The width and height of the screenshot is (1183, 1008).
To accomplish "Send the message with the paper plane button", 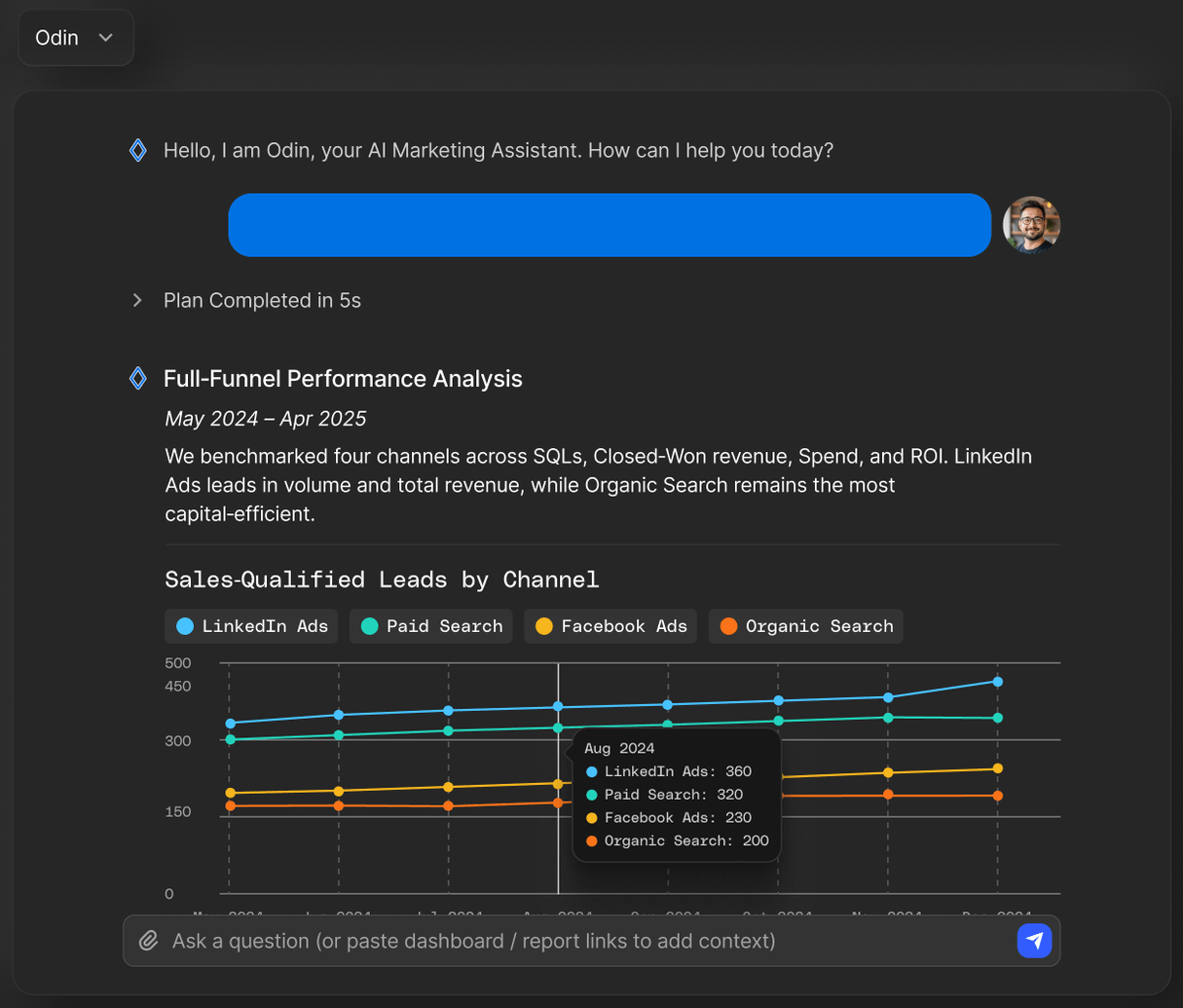I will click(x=1034, y=941).
